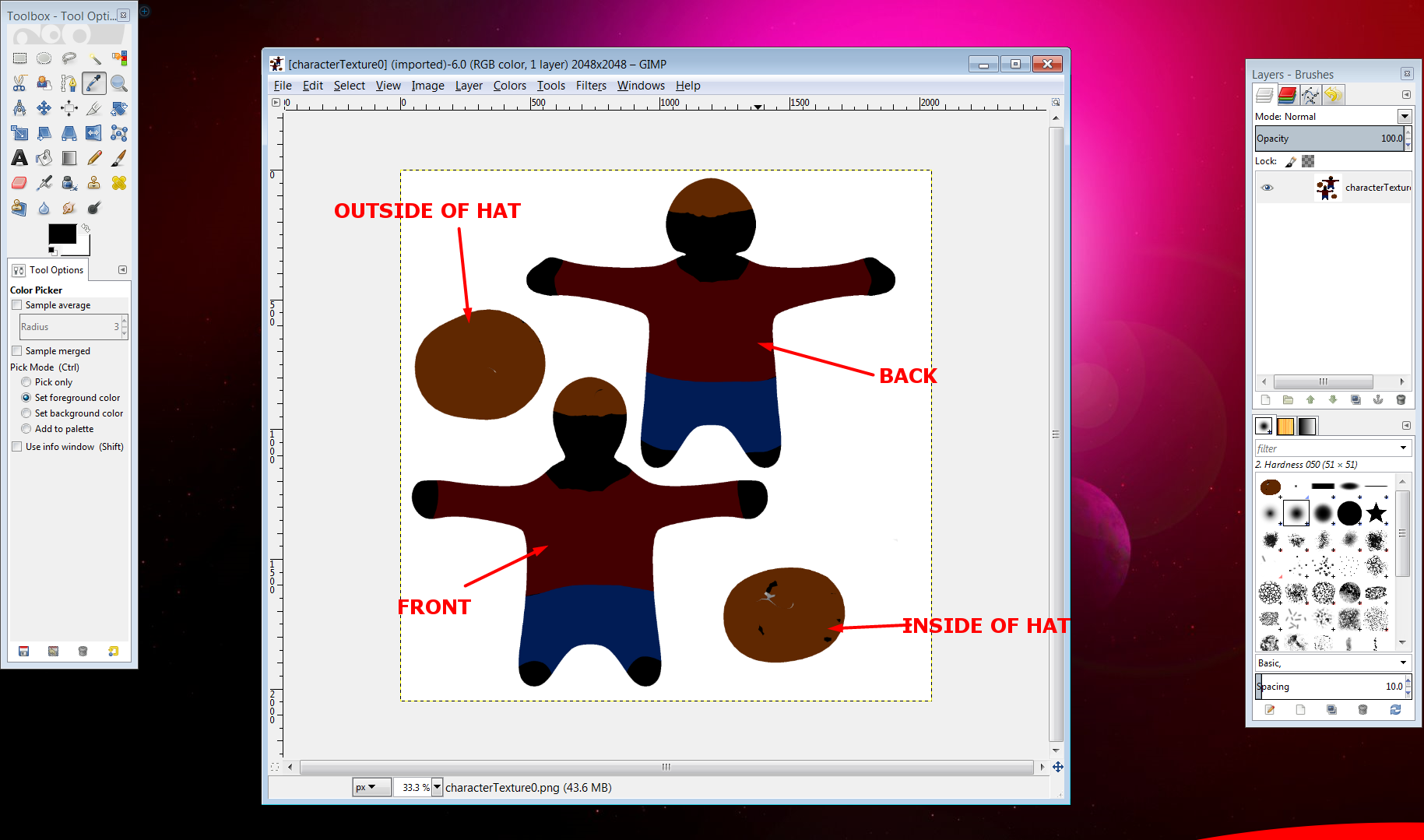Image resolution: width=1424 pixels, height=840 pixels.
Task: Switch to the Gradients tab
Action: (x=1307, y=426)
